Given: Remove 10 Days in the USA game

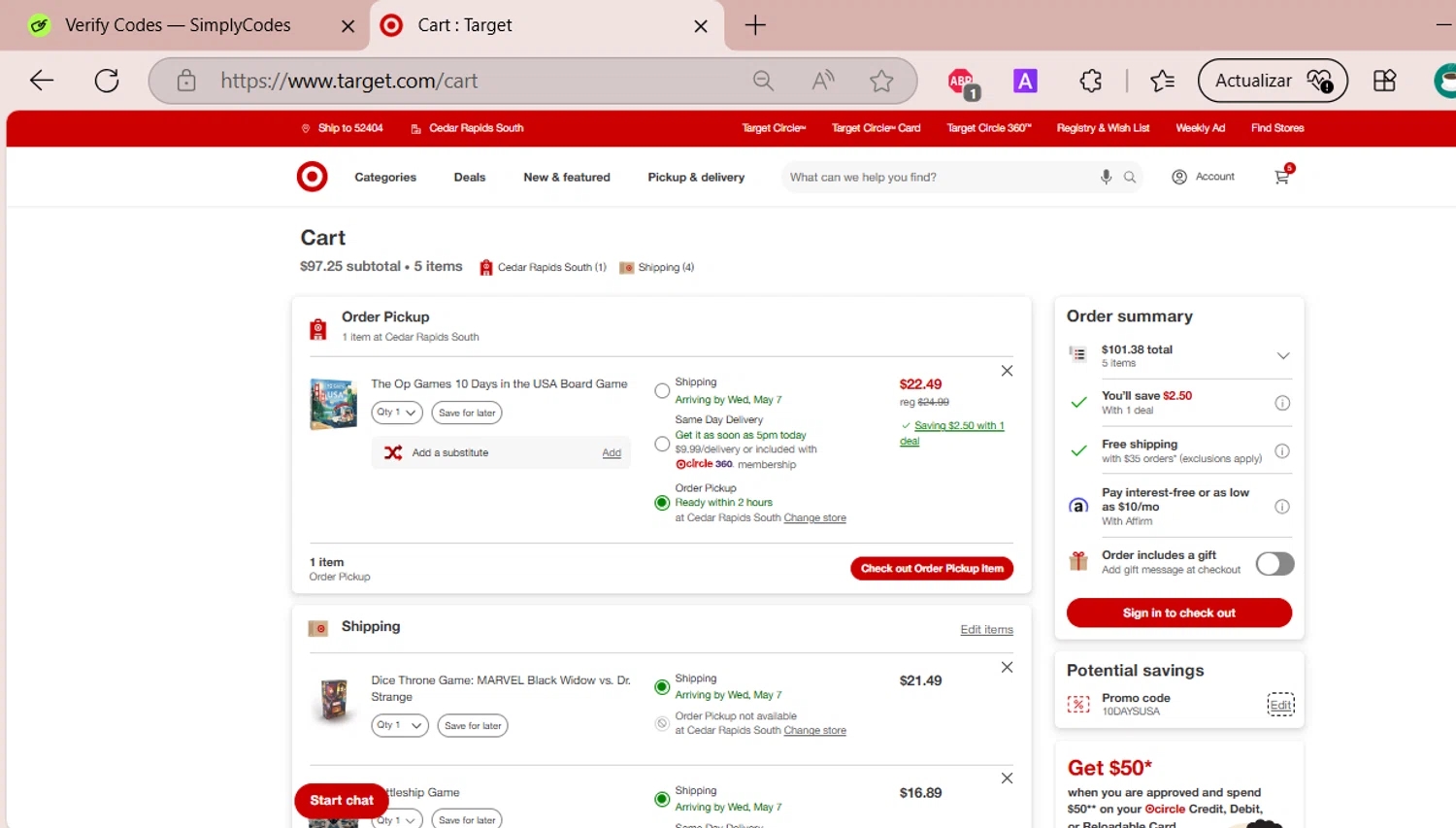Looking at the screenshot, I should (x=1007, y=371).
